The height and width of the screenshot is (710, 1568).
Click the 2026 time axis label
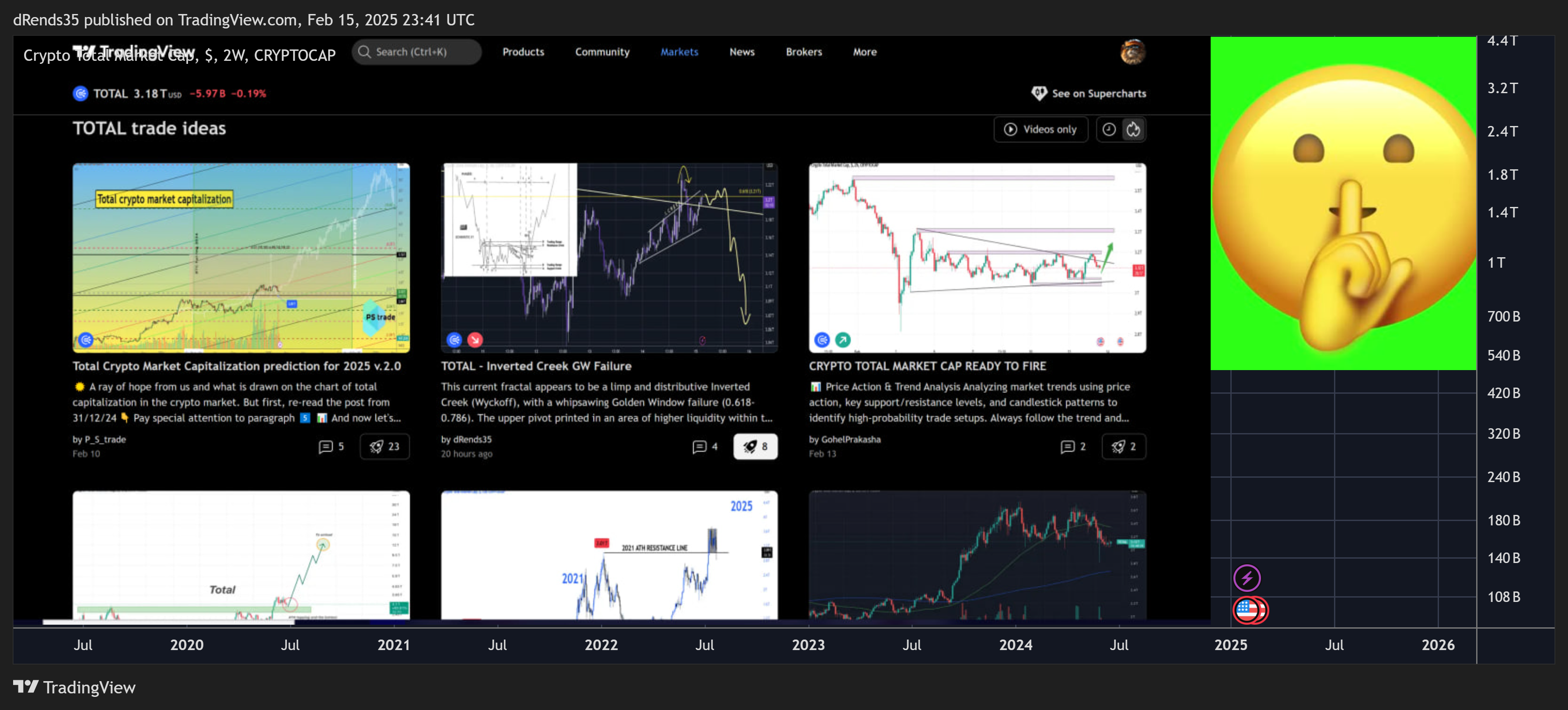click(x=1438, y=645)
